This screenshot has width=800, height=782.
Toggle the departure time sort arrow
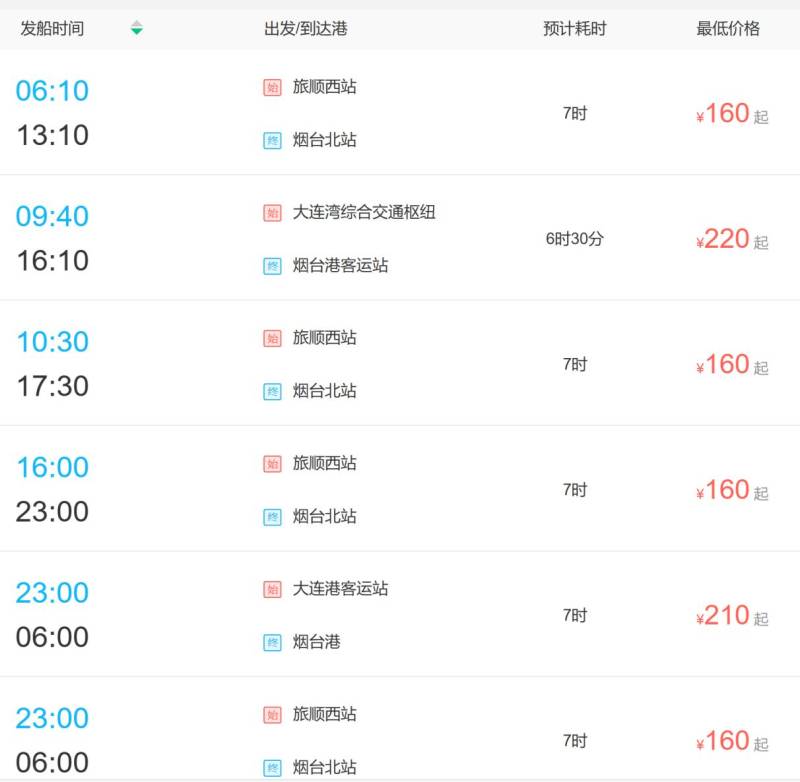[136, 28]
